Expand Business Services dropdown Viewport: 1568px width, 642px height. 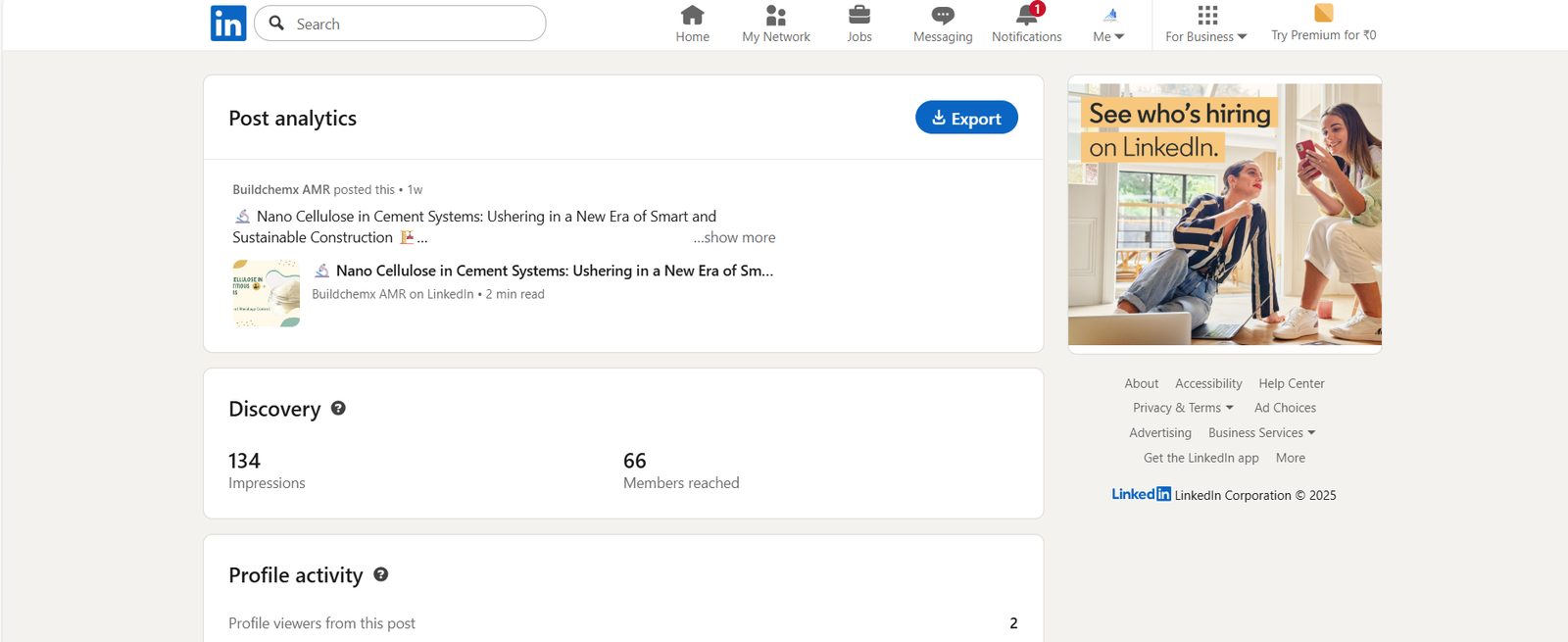(x=1262, y=433)
